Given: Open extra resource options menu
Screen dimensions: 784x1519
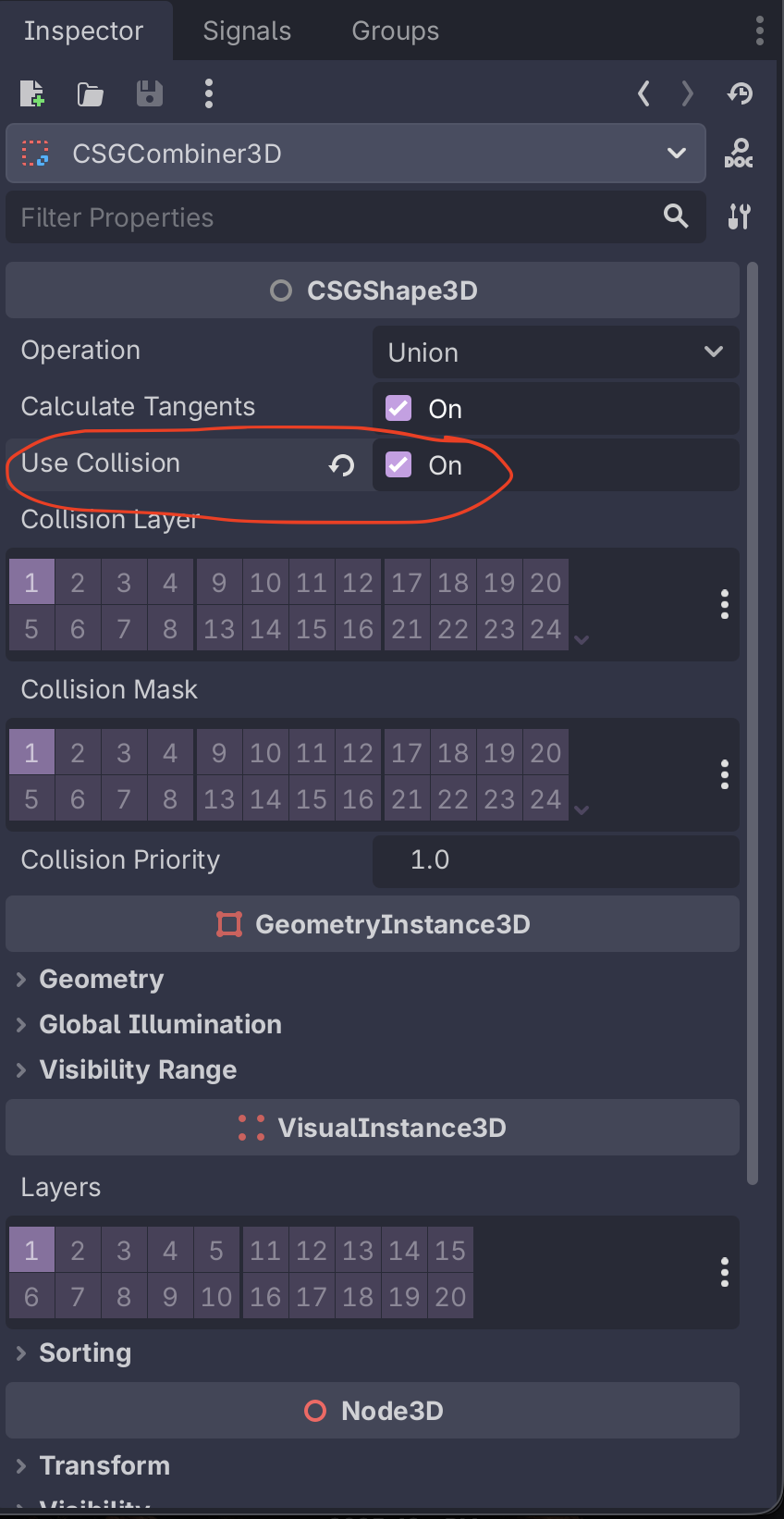Looking at the screenshot, I should [208, 93].
